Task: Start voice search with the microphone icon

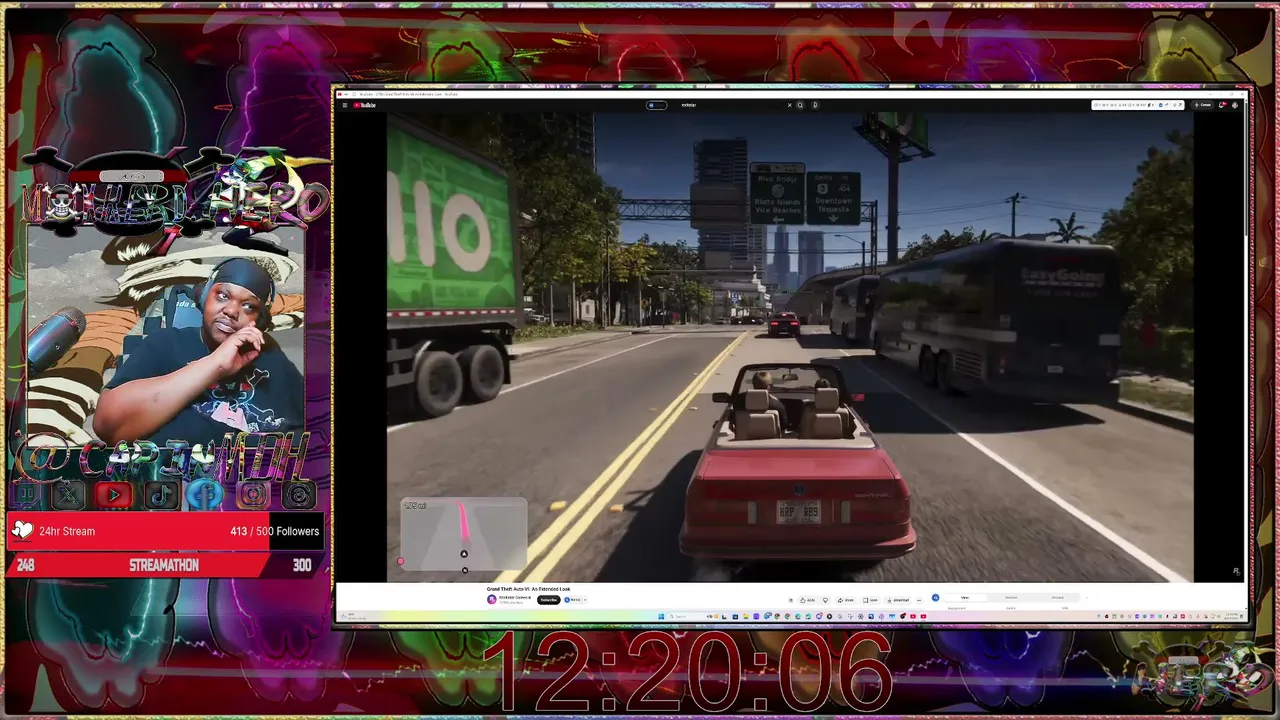Action: [x=815, y=105]
